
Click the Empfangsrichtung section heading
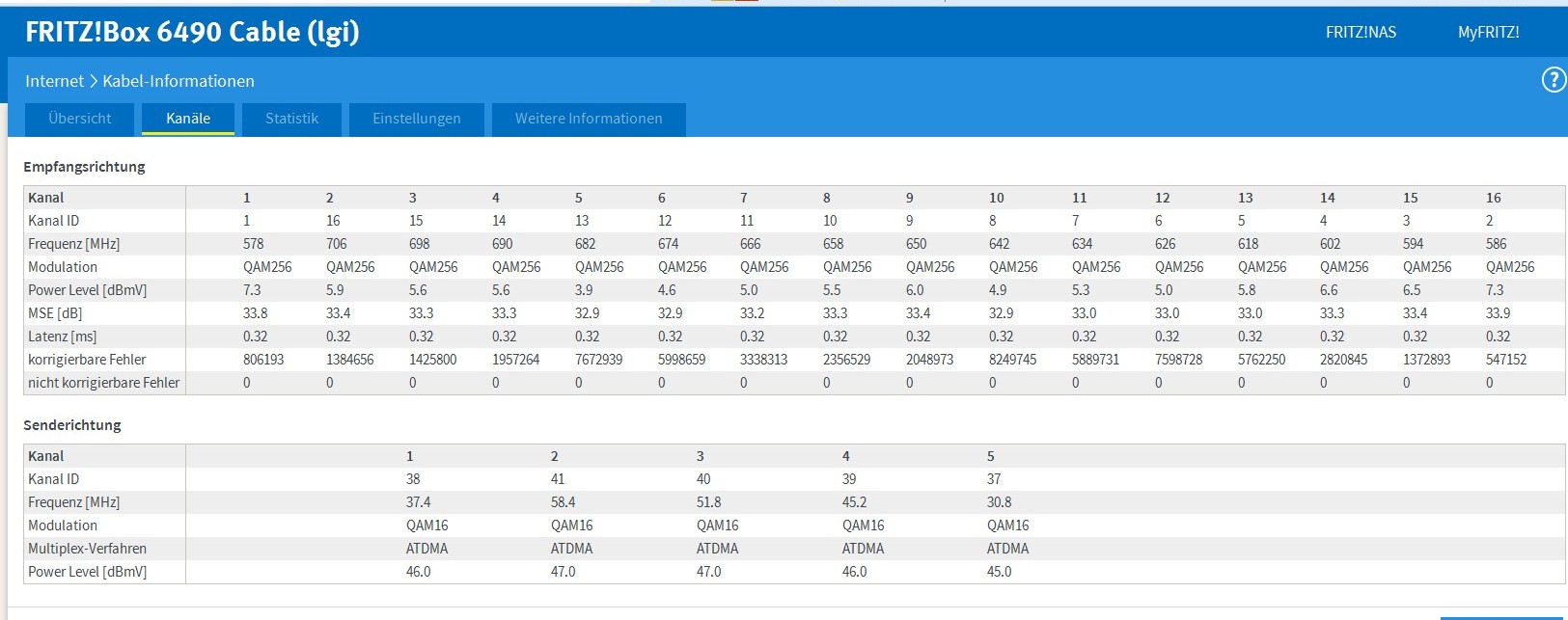coord(84,167)
